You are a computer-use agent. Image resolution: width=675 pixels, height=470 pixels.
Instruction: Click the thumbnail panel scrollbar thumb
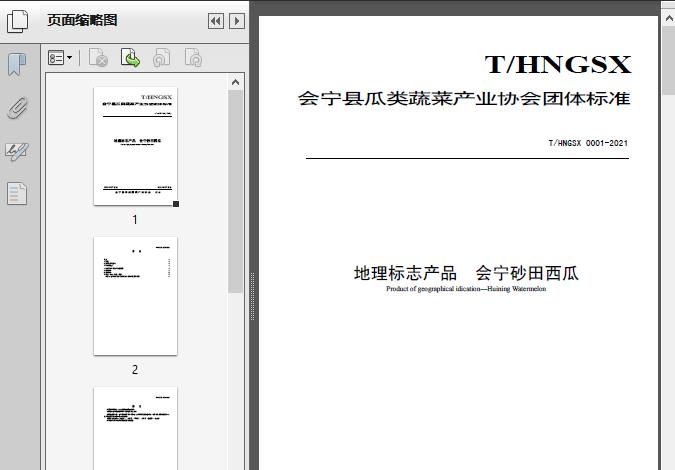click(235, 192)
